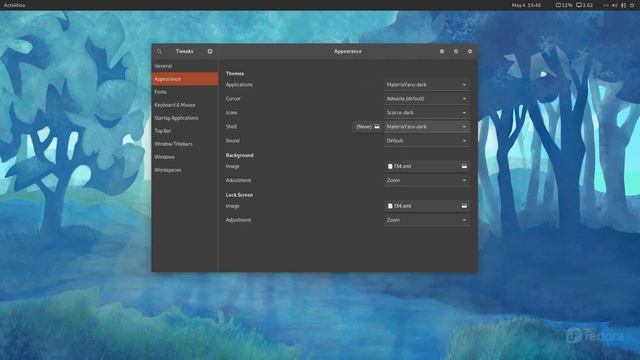Select the Appearance category
The width and height of the screenshot is (640, 360).
185,79
